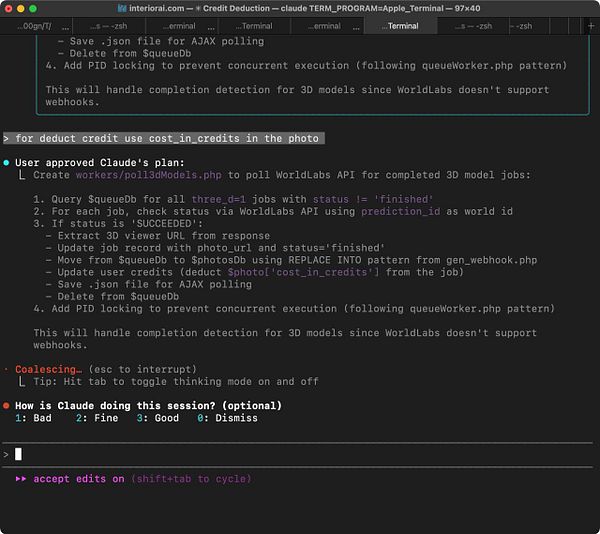This screenshot has height=534, width=600.
Task: Click the purple 'three_d=1' text
Action: (x=218, y=199)
